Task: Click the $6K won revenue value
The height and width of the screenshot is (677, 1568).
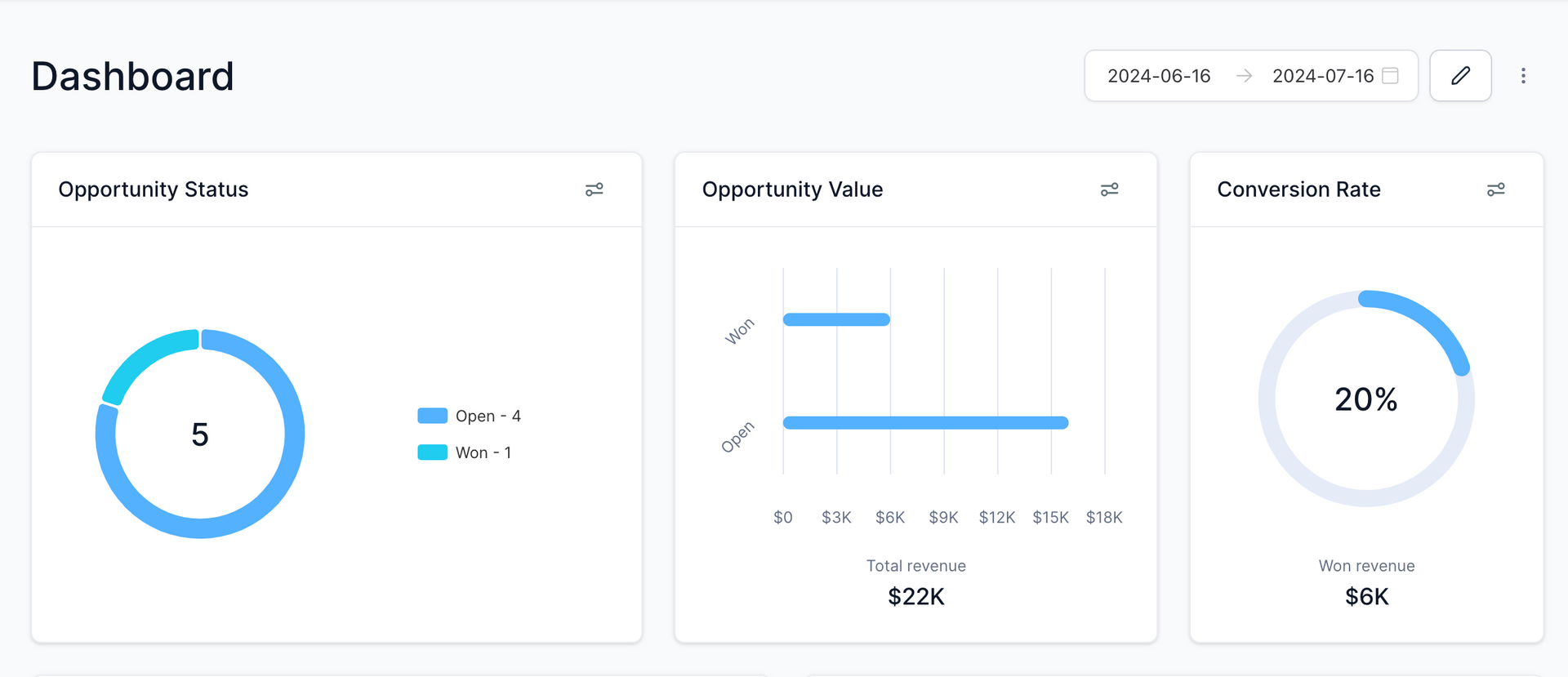Action: point(1366,597)
